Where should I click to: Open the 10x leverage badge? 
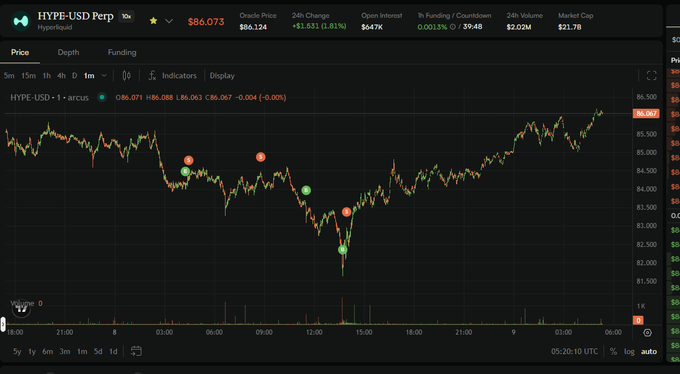click(x=126, y=16)
